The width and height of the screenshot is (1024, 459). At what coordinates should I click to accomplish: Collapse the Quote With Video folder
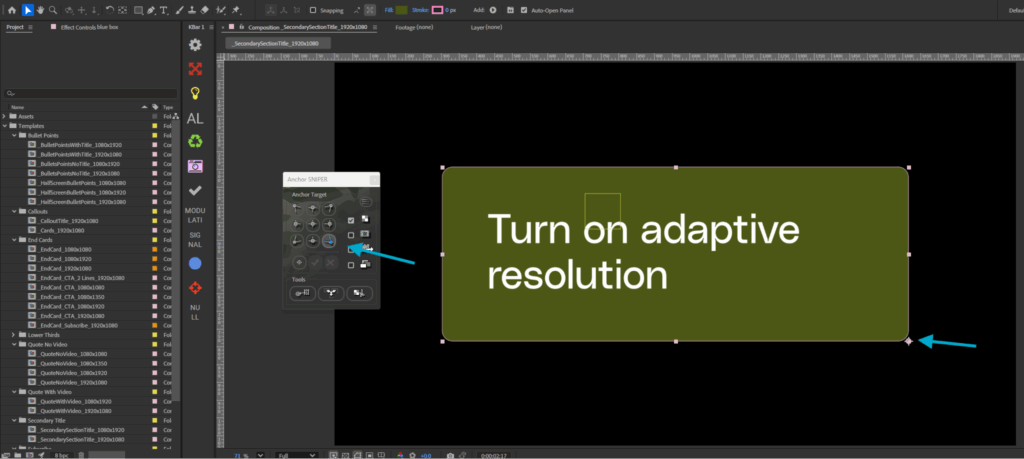click(x=14, y=392)
